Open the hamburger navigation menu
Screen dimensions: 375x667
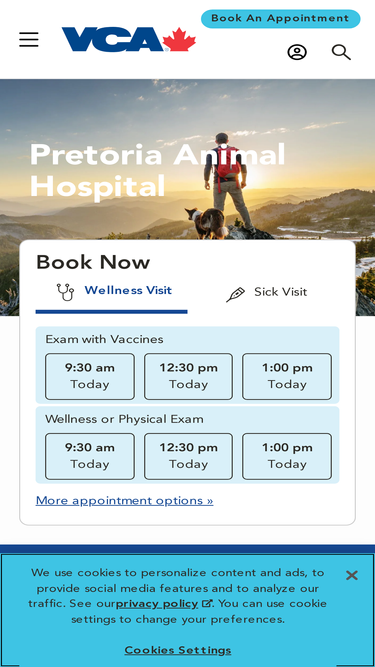[29, 40]
